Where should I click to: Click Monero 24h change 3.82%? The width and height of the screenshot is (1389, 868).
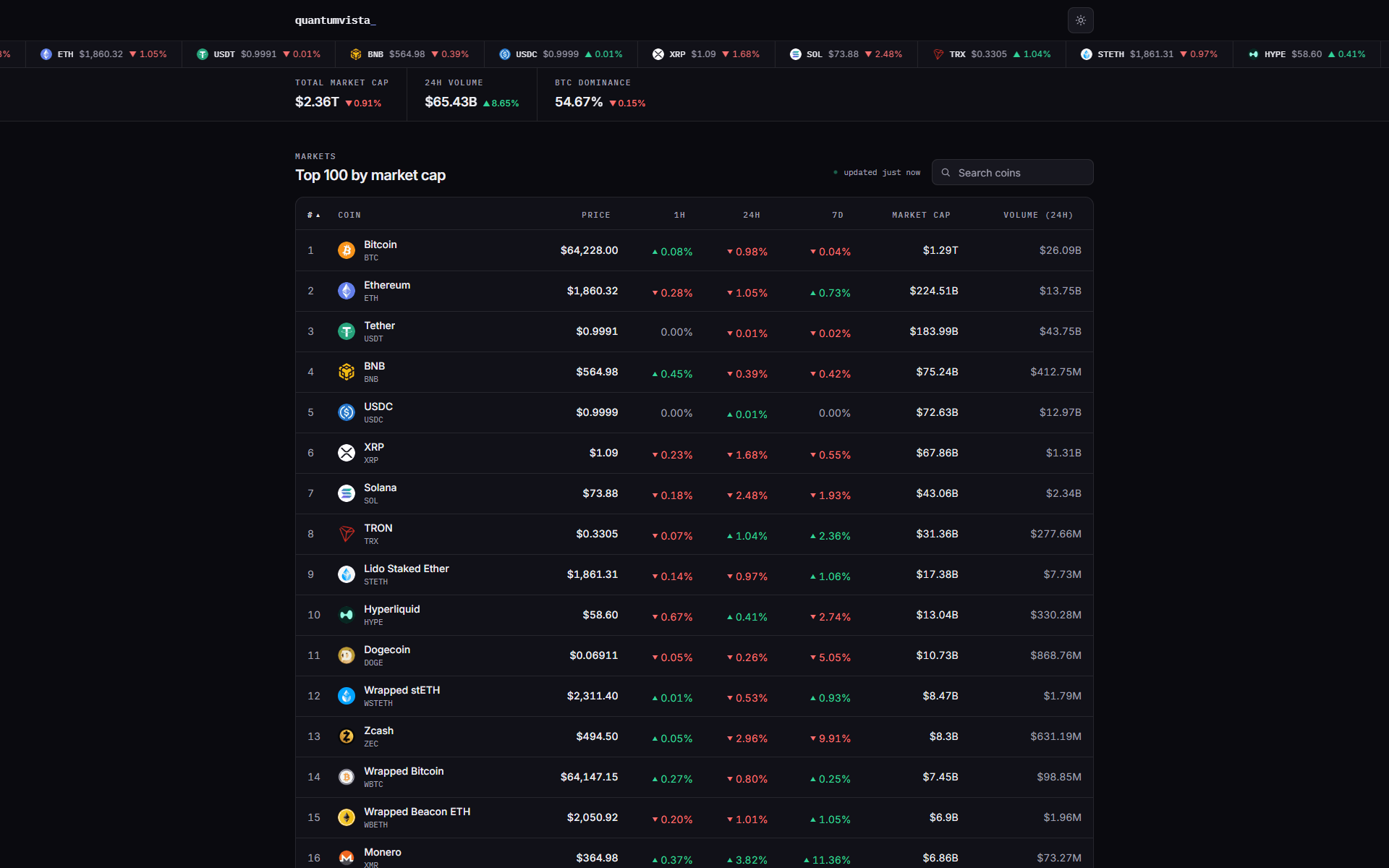point(747,860)
